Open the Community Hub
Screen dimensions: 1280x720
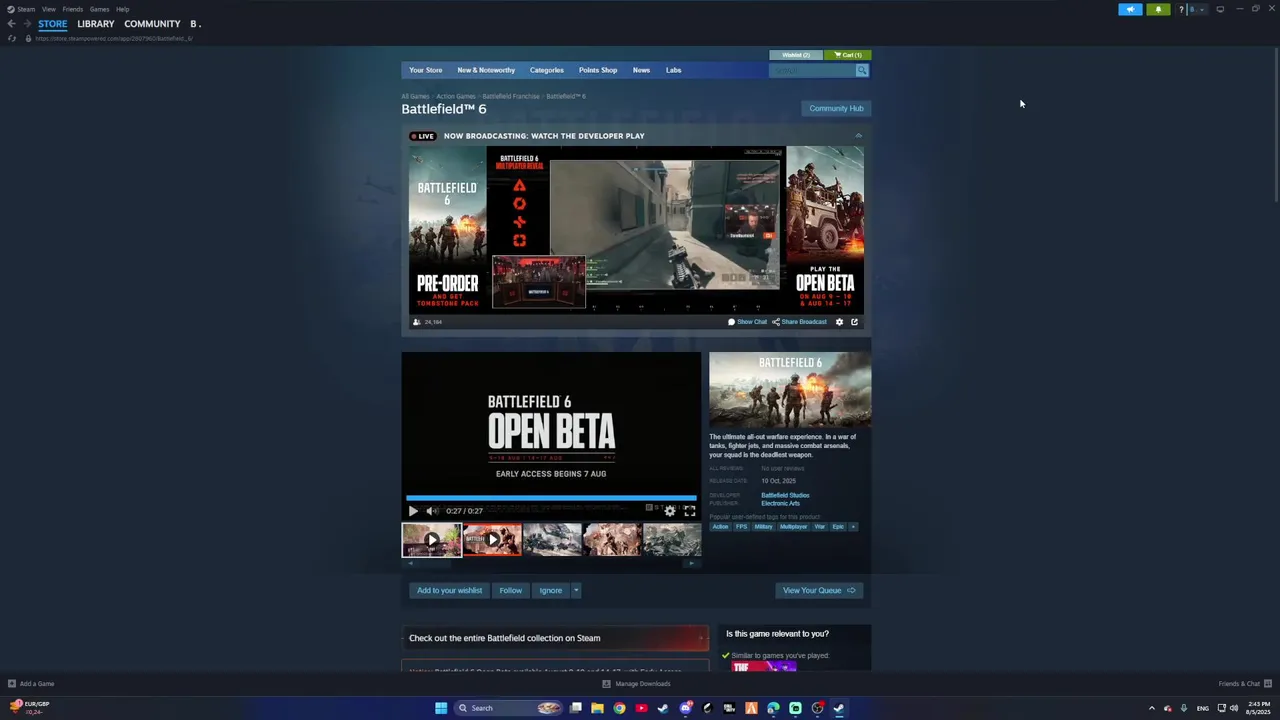click(x=836, y=108)
